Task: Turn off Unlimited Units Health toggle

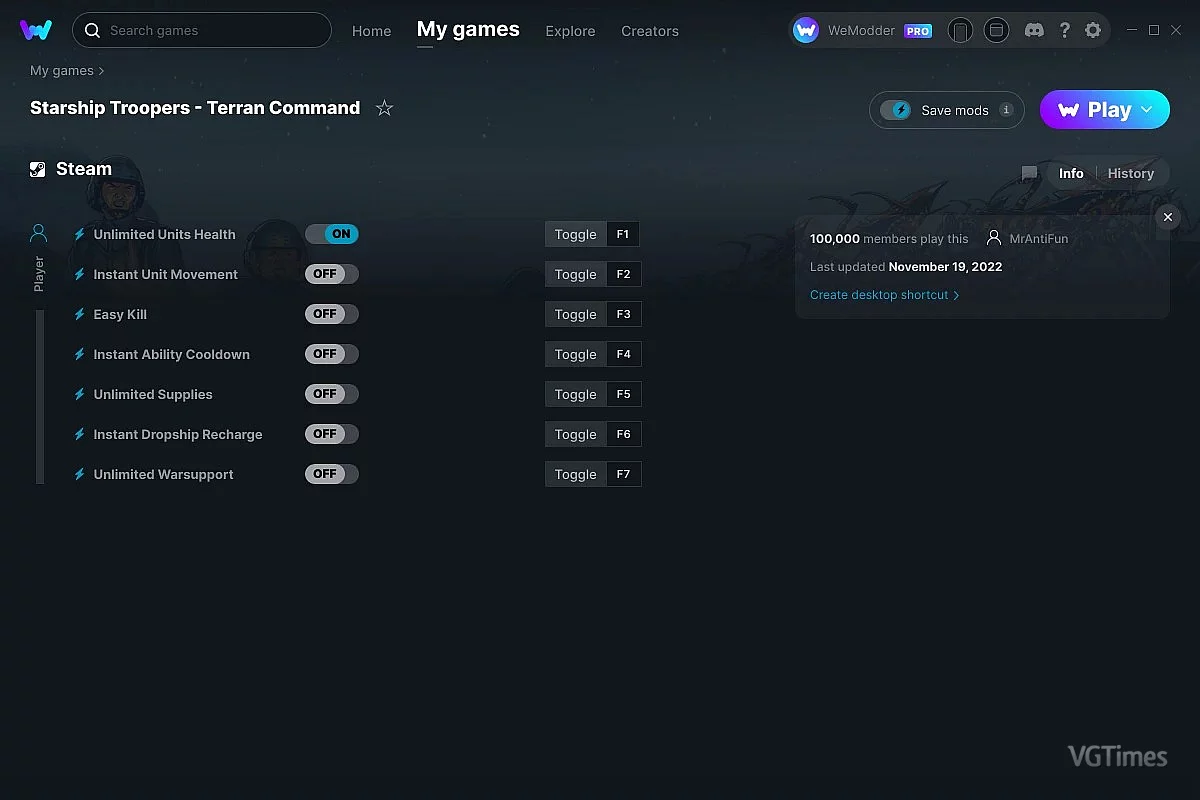Action: (x=332, y=234)
